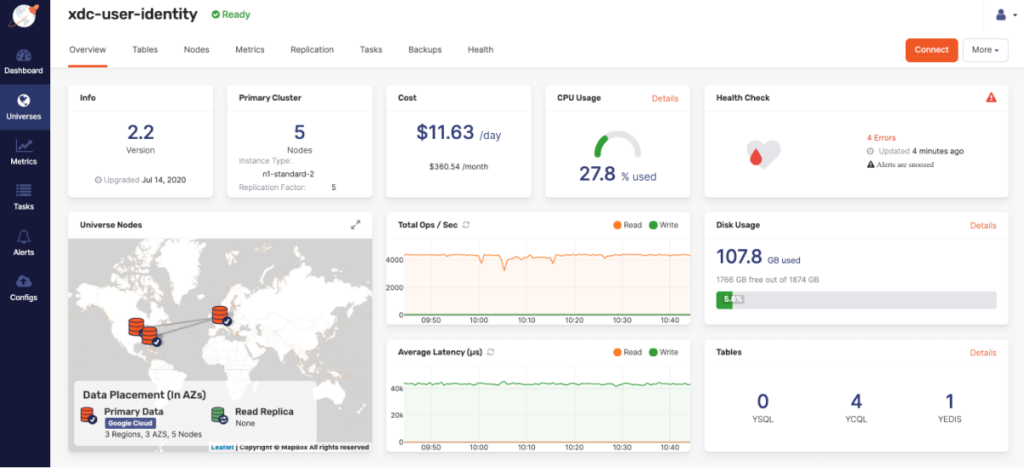
Task: Click the xdc-user-identity universe title
Action: [x=133, y=14]
